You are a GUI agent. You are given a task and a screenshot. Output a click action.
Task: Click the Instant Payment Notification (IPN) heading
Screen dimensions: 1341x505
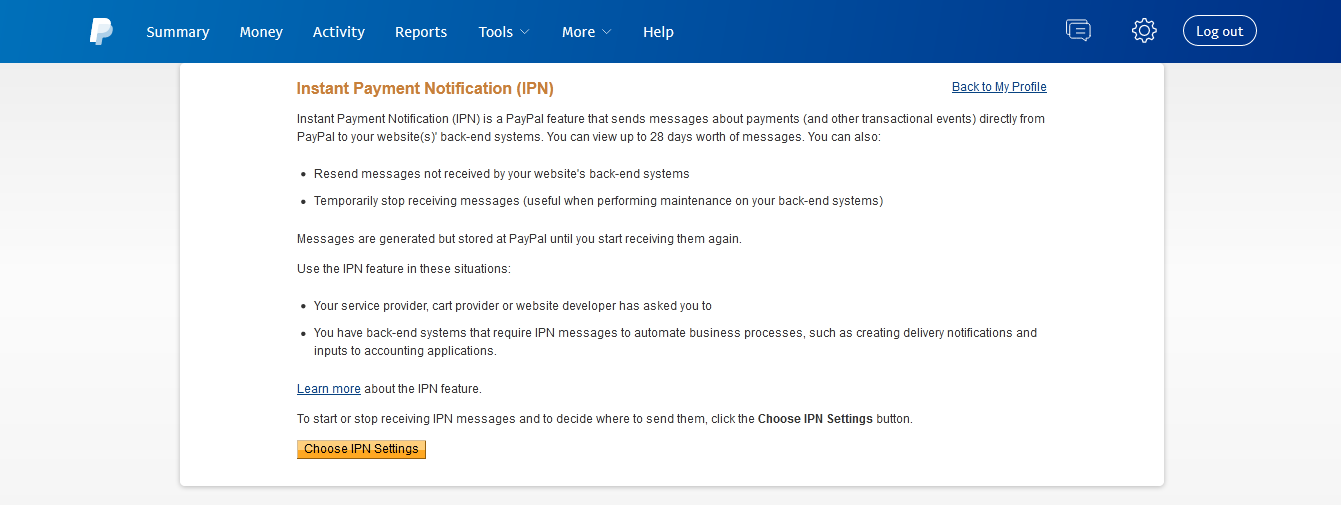click(425, 89)
